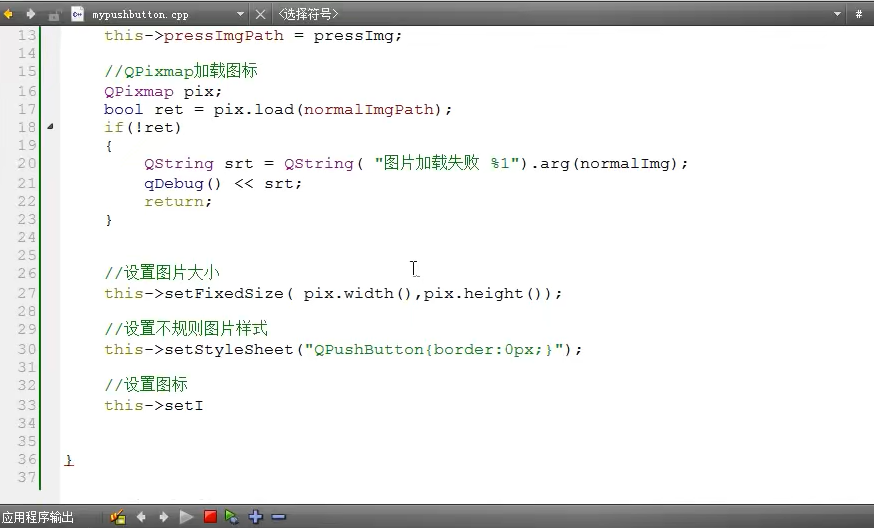Viewport: 874px width, 528px height.
Task: Go to next item in output pane
Action: pos(163,517)
